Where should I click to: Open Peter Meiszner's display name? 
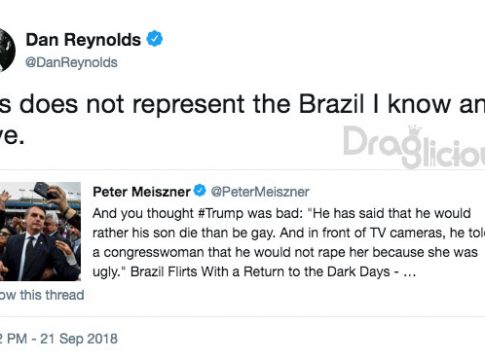coord(142,192)
